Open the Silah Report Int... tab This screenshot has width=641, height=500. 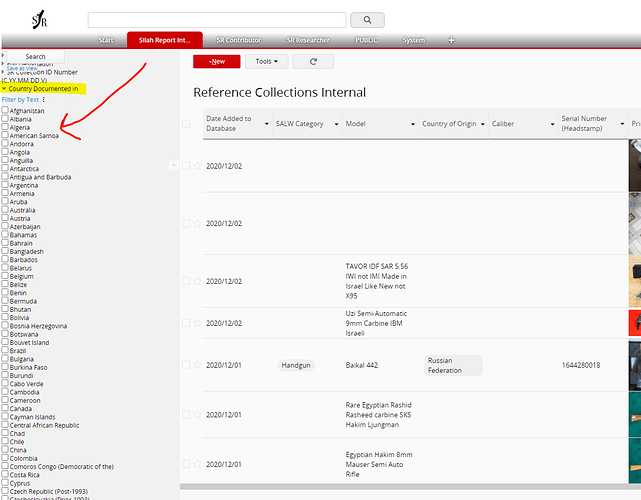[x=165, y=40]
